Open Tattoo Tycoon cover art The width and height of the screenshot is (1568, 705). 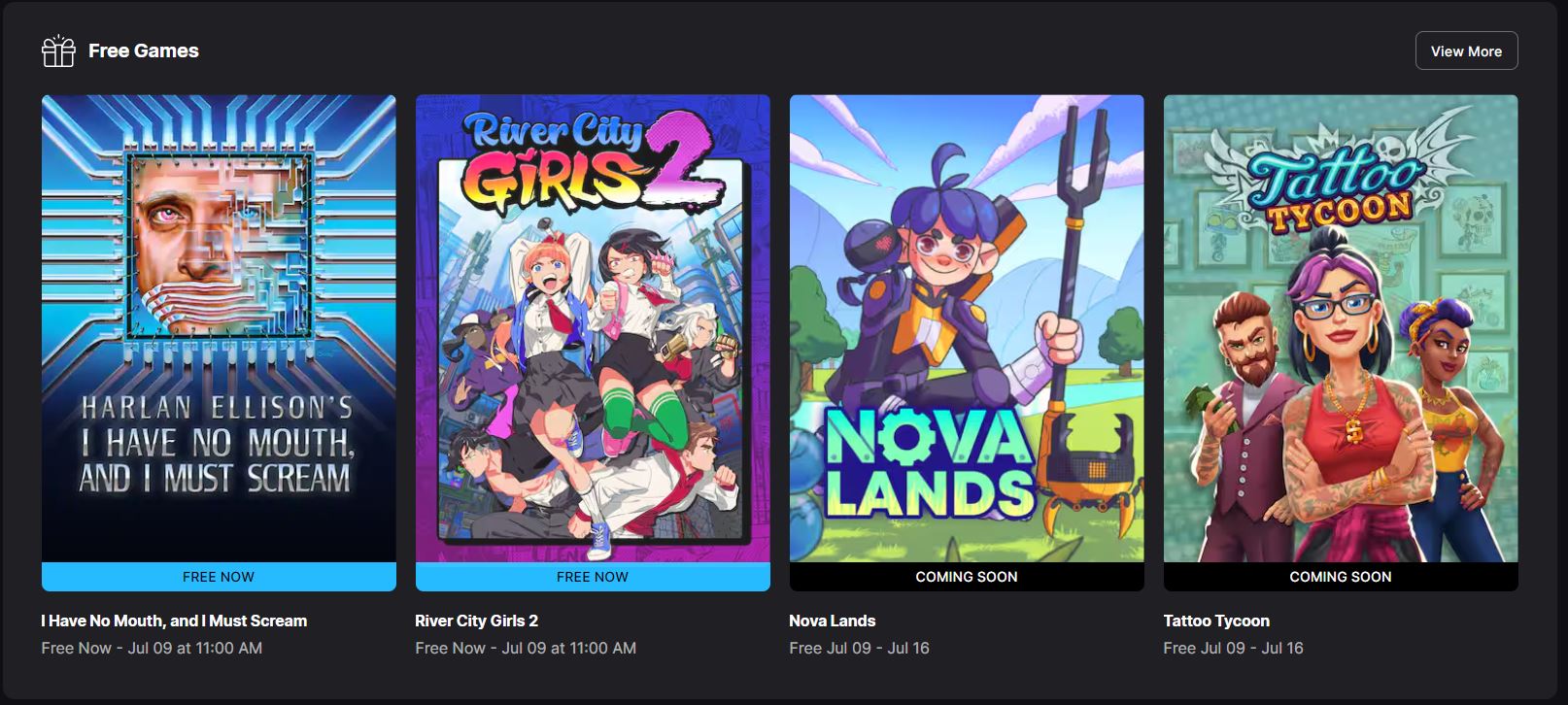1341,328
